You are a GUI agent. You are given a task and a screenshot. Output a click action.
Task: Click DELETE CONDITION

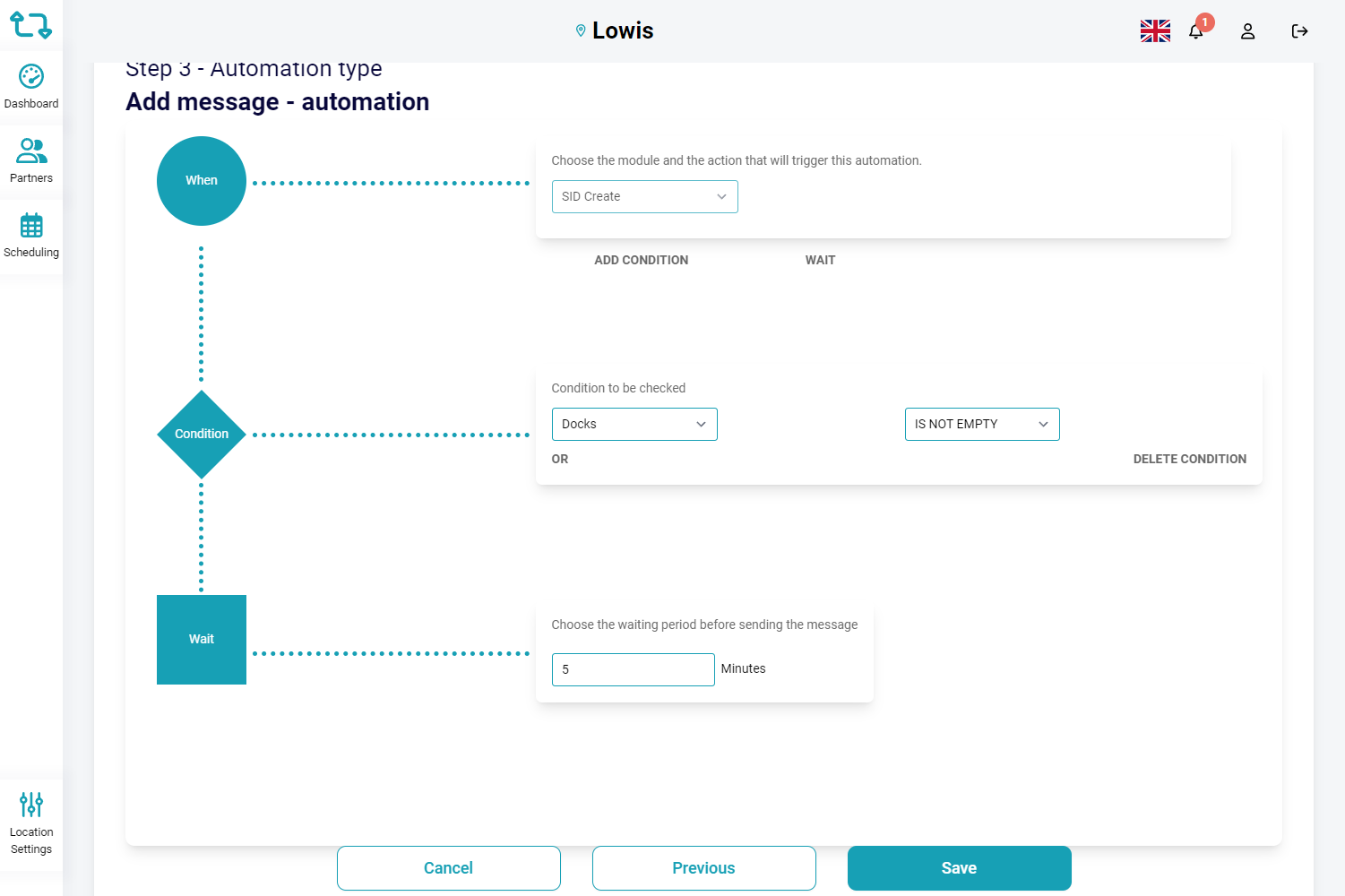pos(1189,459)
